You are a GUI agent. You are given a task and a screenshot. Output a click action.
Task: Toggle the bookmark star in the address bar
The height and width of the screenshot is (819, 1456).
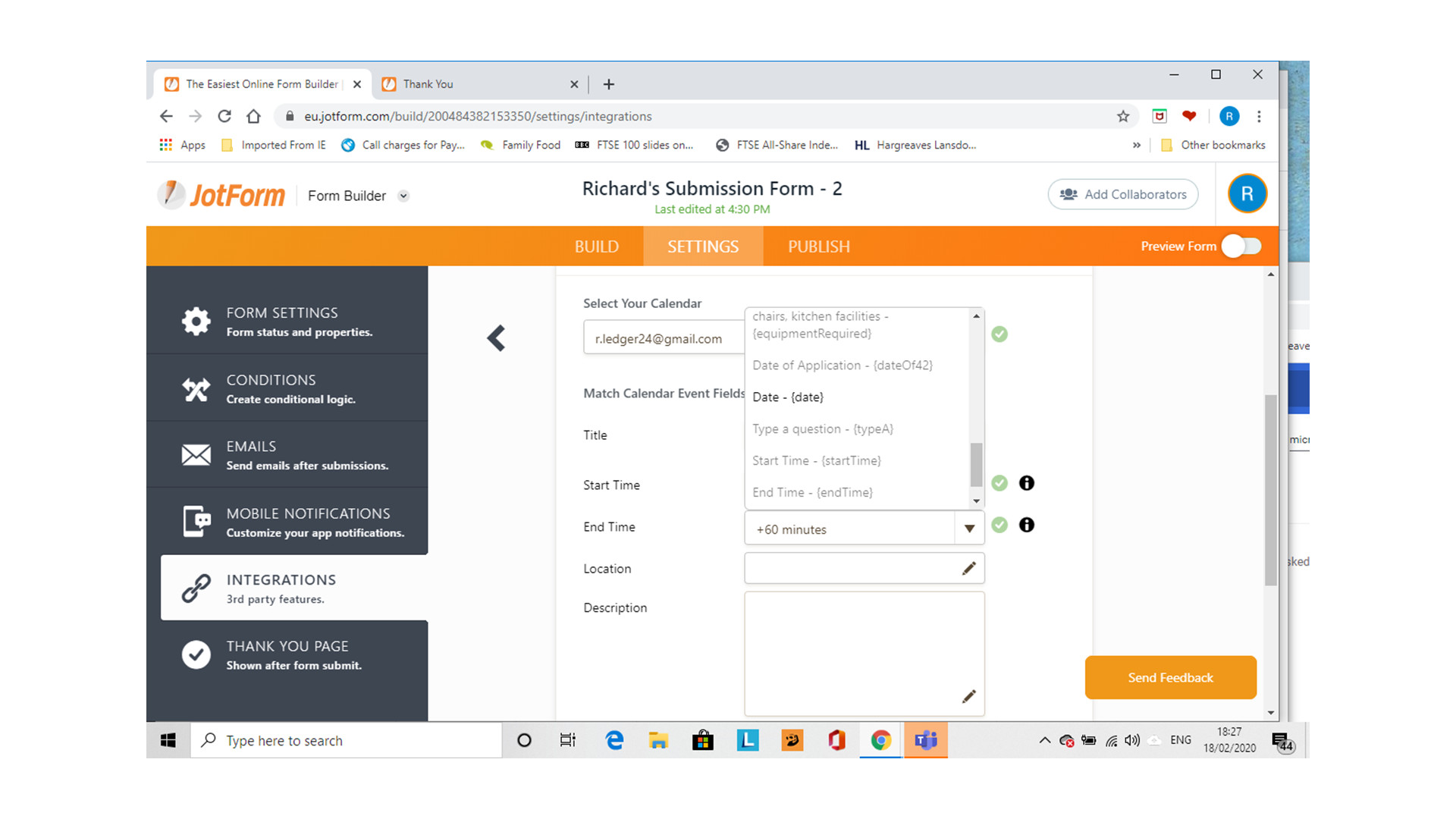point(1123,116)
